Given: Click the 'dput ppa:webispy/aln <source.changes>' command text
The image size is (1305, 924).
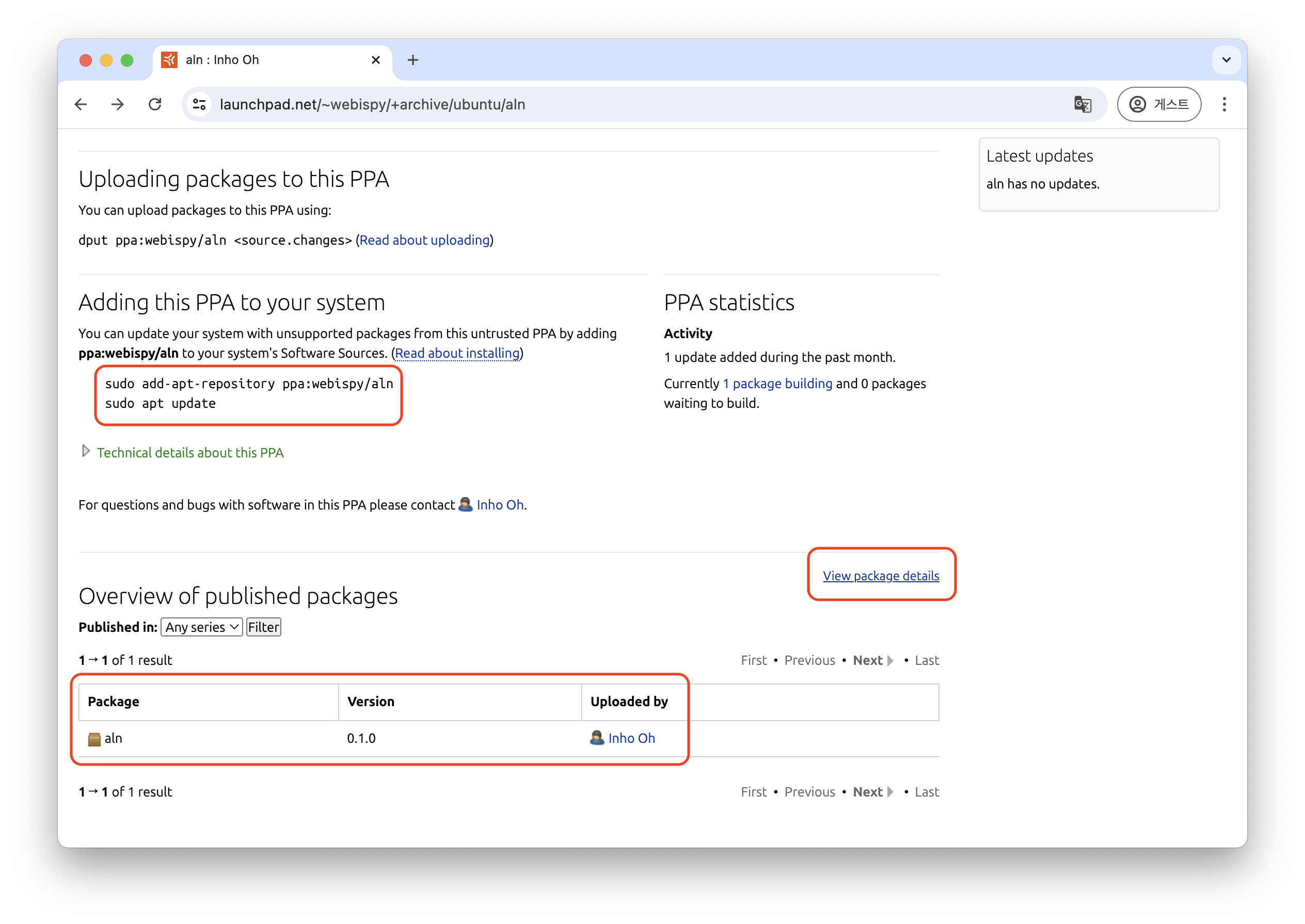Looking at the screenshot, I should (x=215, y=240).
